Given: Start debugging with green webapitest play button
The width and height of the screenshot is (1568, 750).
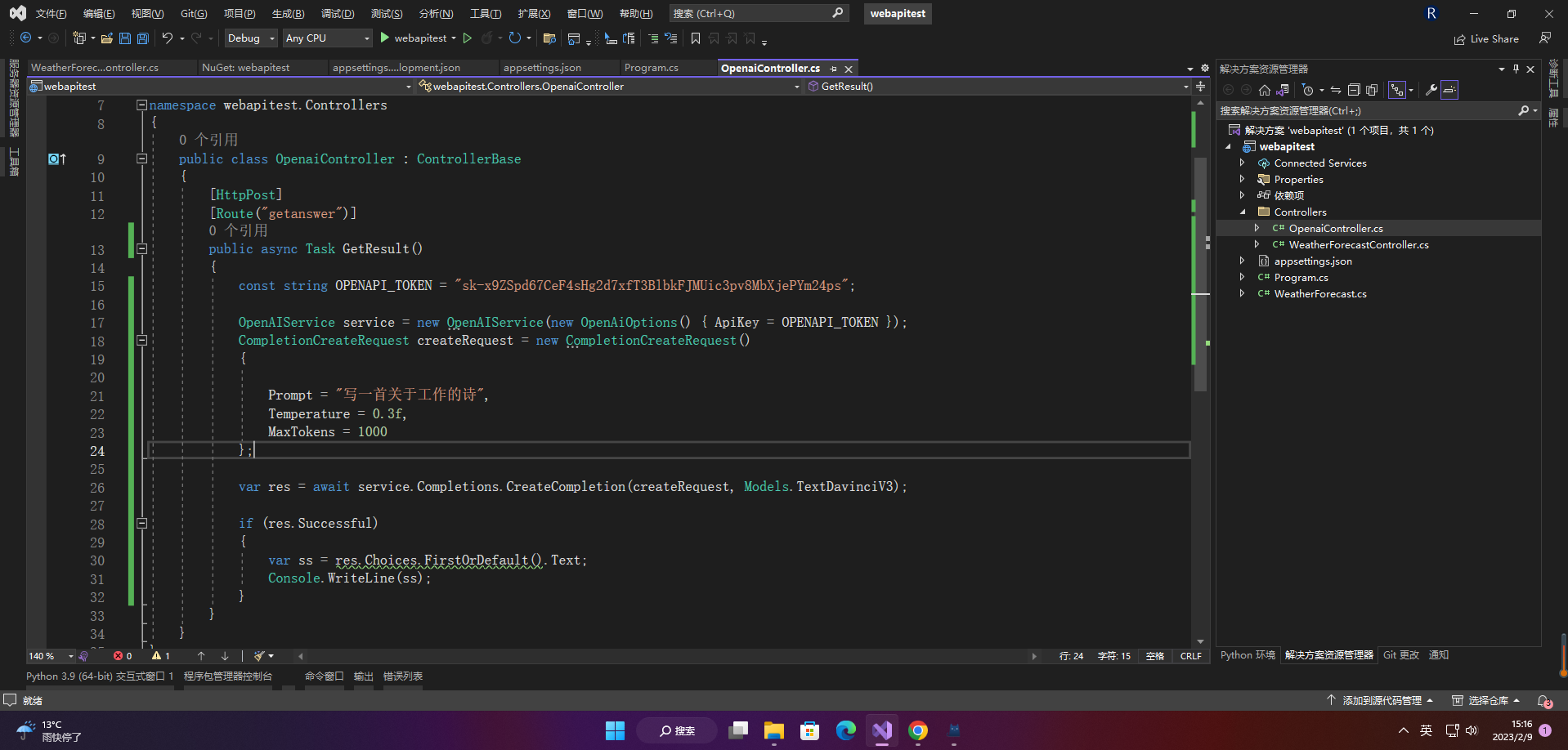Looking at the screenshot, I should coord(414,38).
